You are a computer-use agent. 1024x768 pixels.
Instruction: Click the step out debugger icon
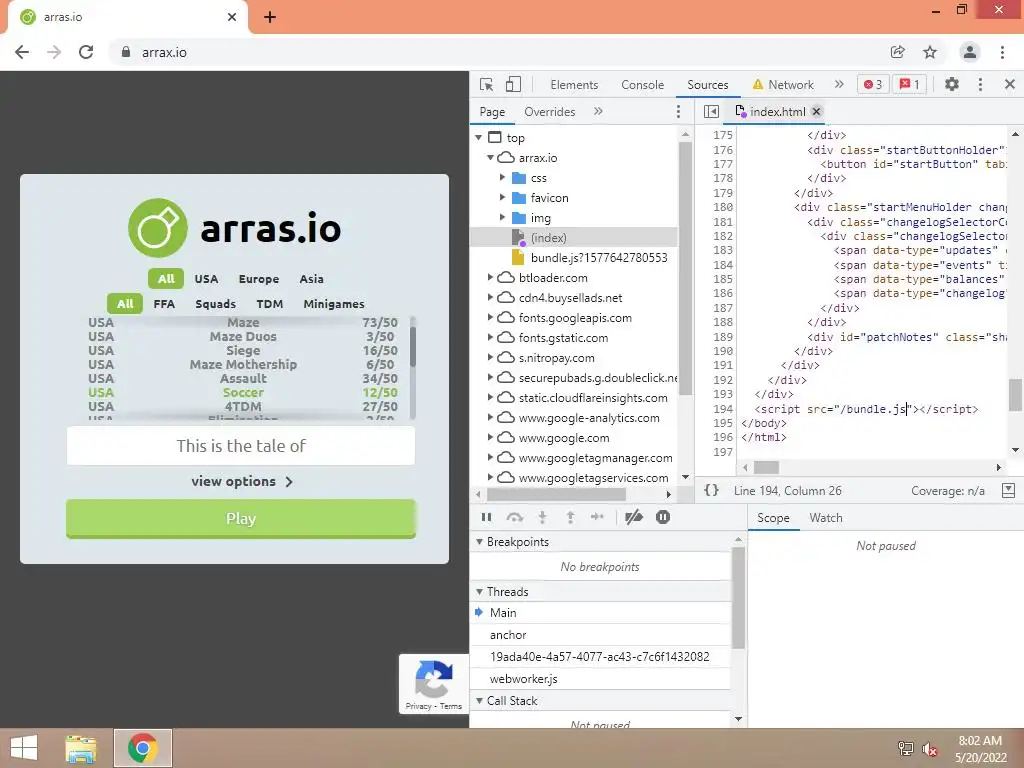click(570, 517)
